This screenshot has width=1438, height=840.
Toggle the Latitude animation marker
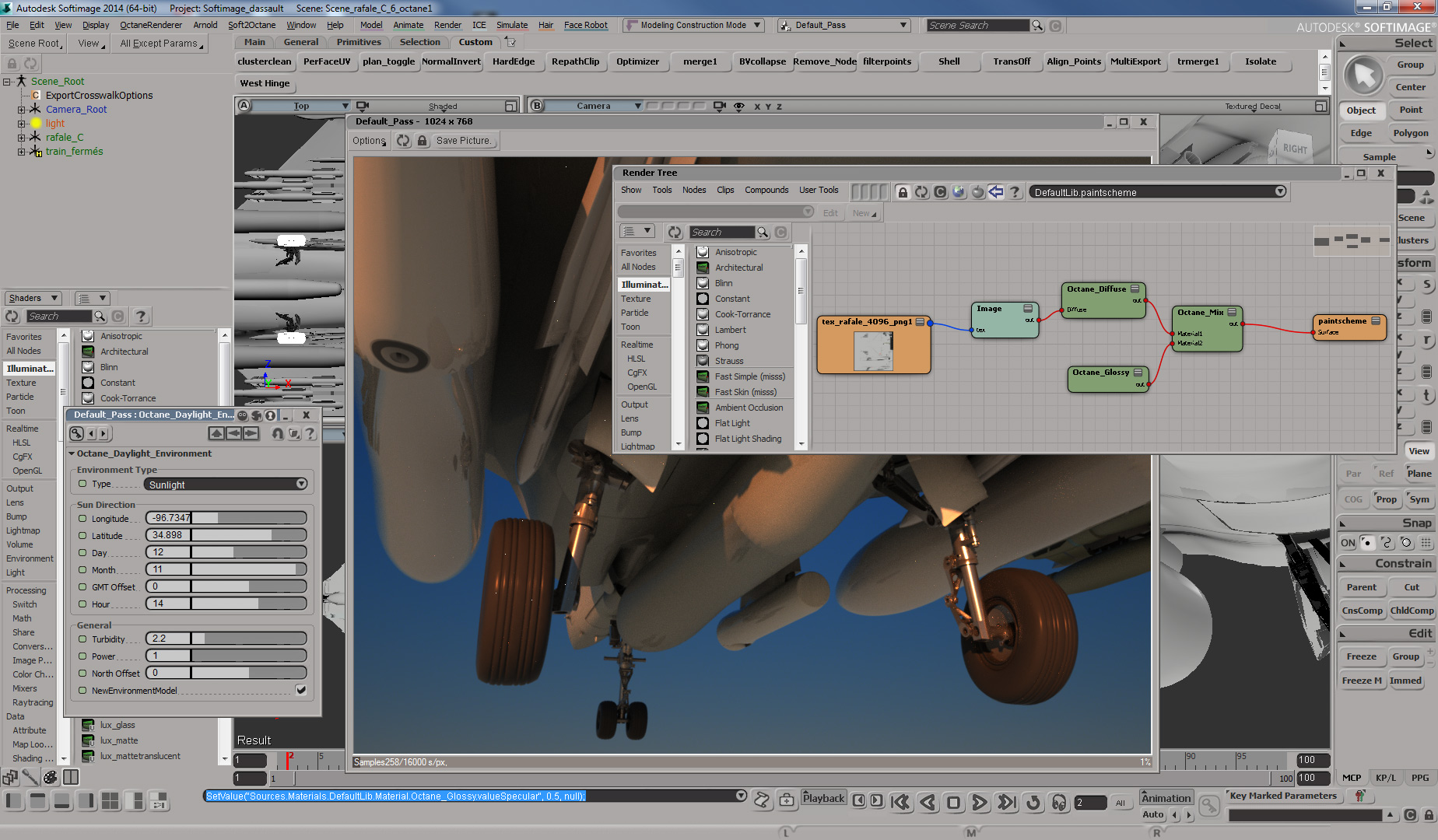pos(82,535)
